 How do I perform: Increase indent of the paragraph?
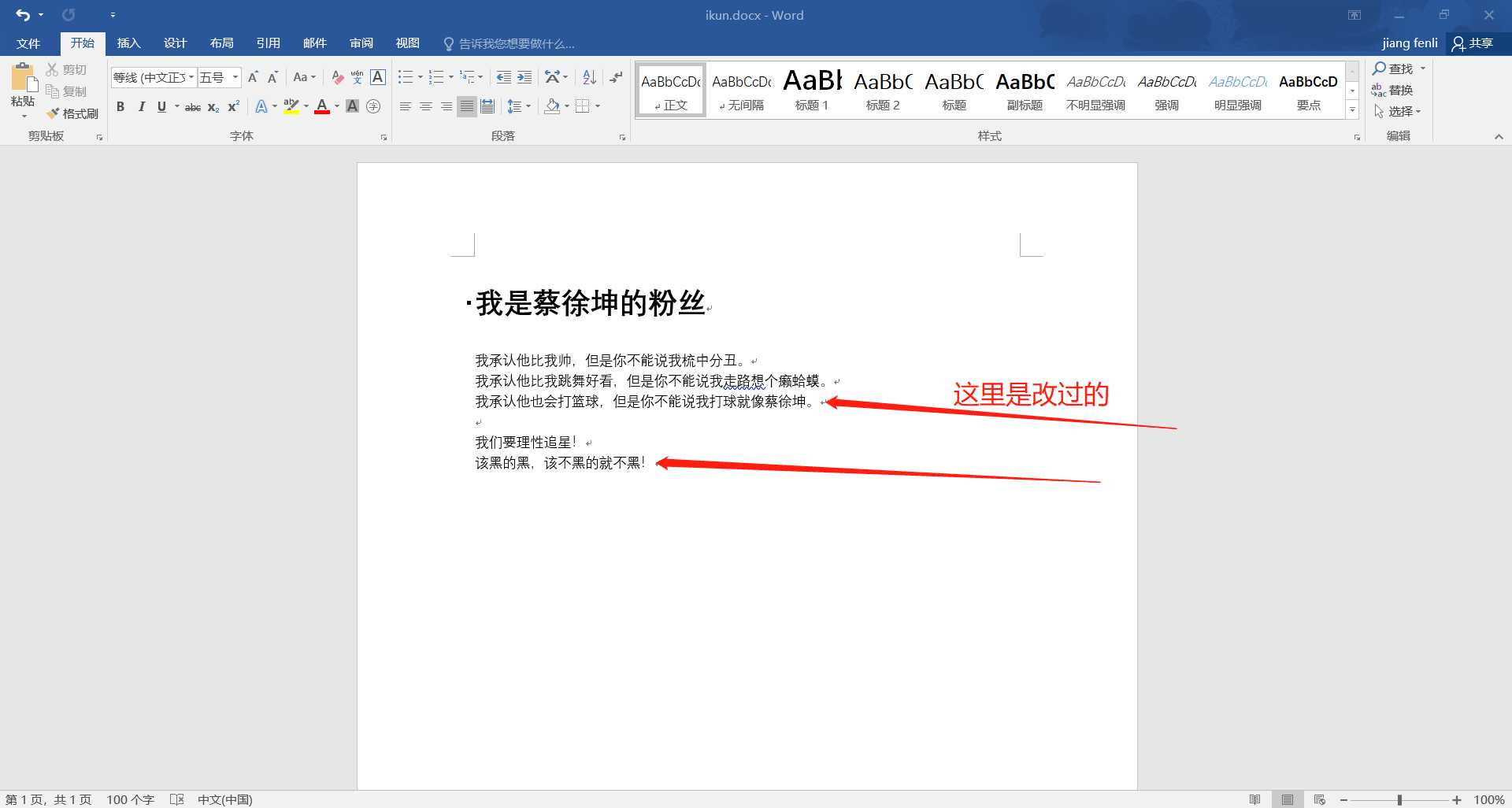point(524,77)
